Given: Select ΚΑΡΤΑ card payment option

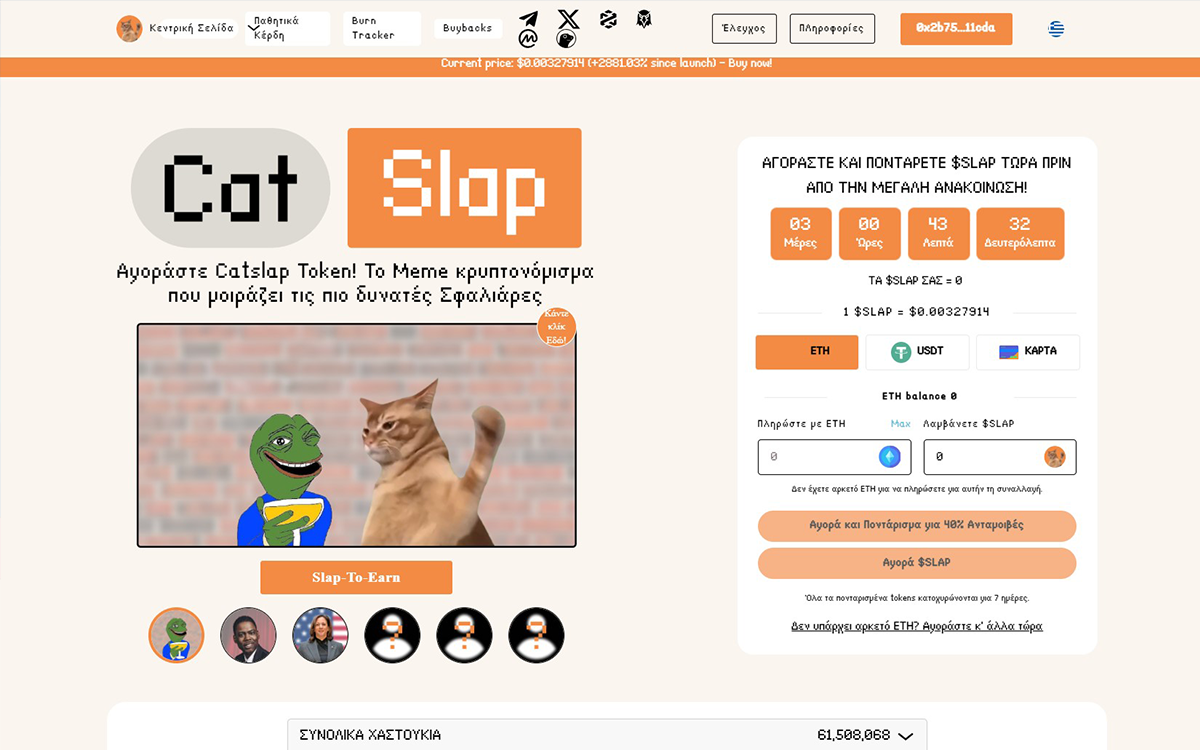Looking at the screenshot, I should tap(1028, 352).
